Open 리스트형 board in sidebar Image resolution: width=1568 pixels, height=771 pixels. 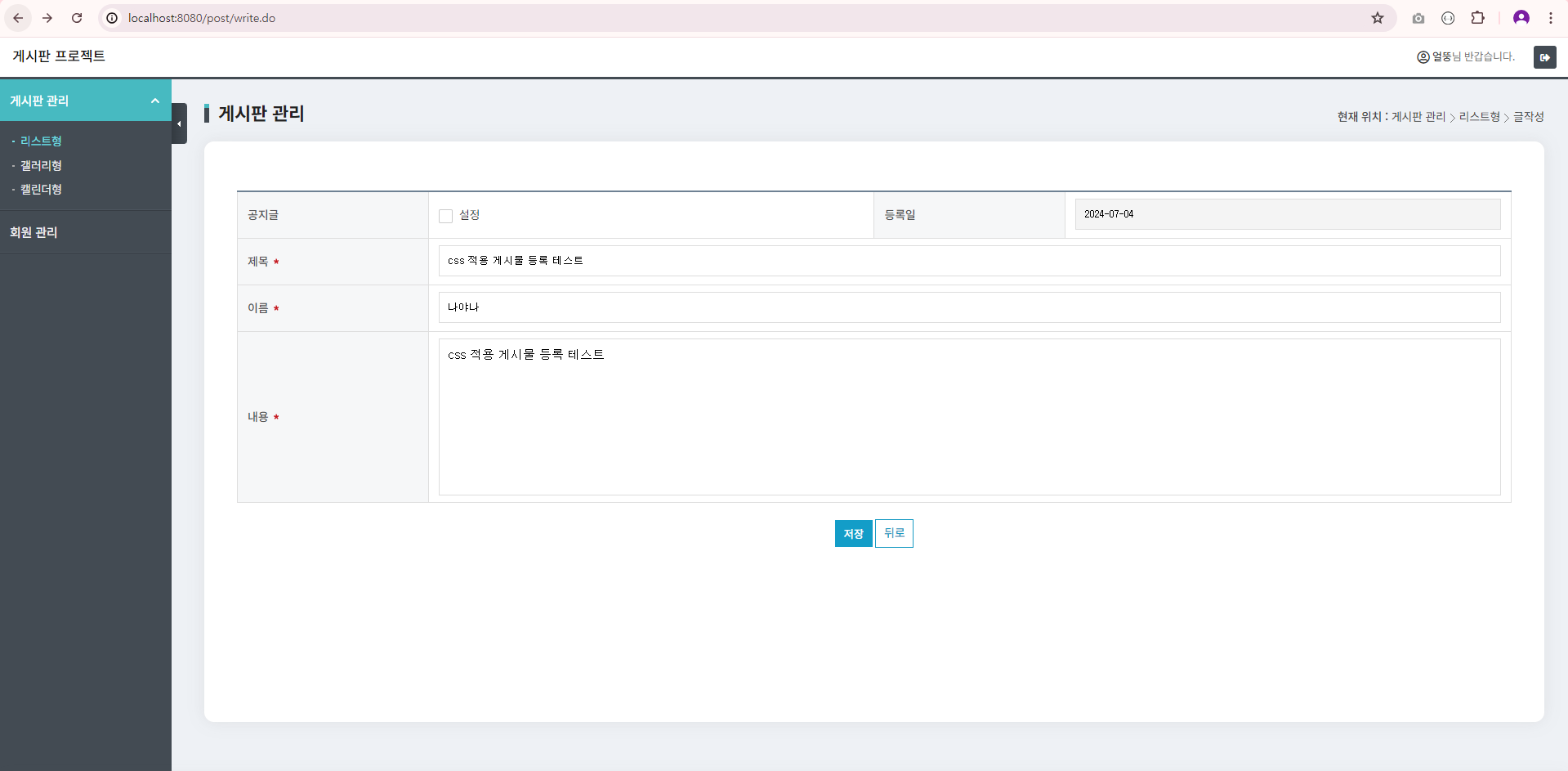41,141
